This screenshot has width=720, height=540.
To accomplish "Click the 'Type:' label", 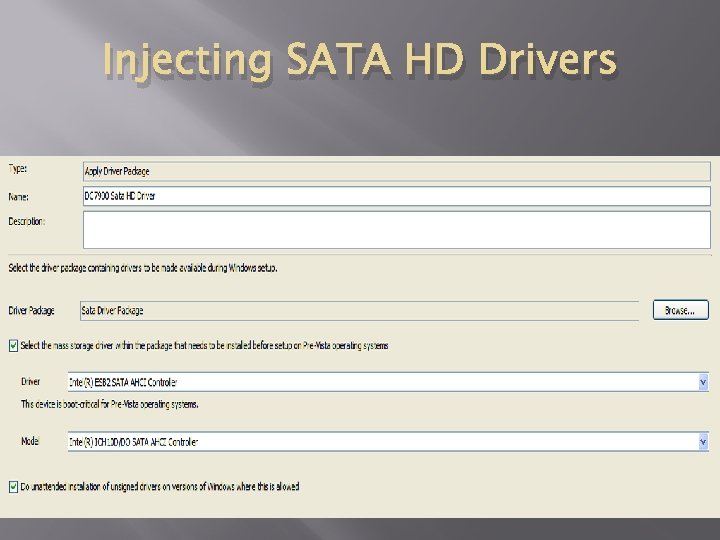I will click(x=17, y=169).
